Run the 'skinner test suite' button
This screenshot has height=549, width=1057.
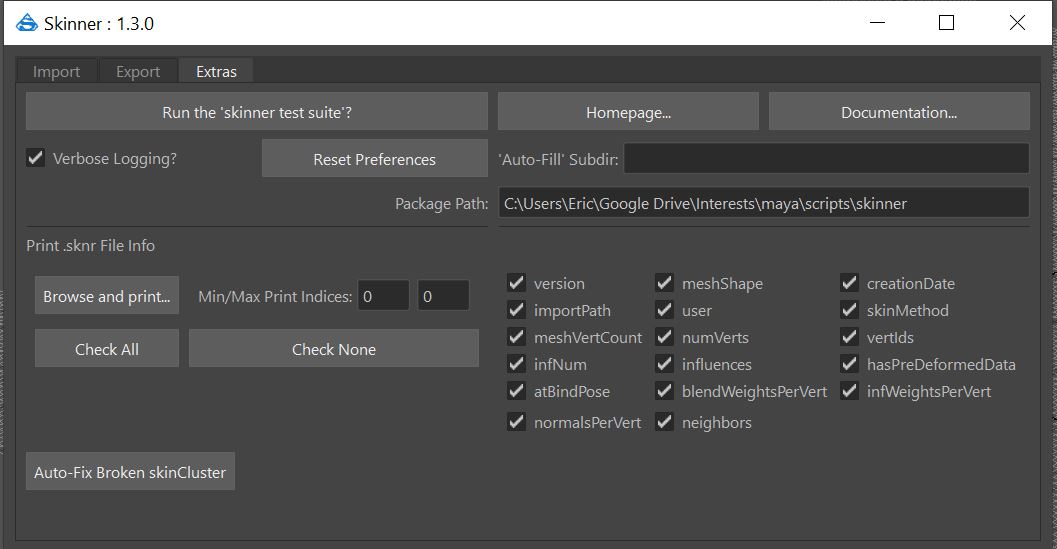pyautogui.click(x=257, y=112)
